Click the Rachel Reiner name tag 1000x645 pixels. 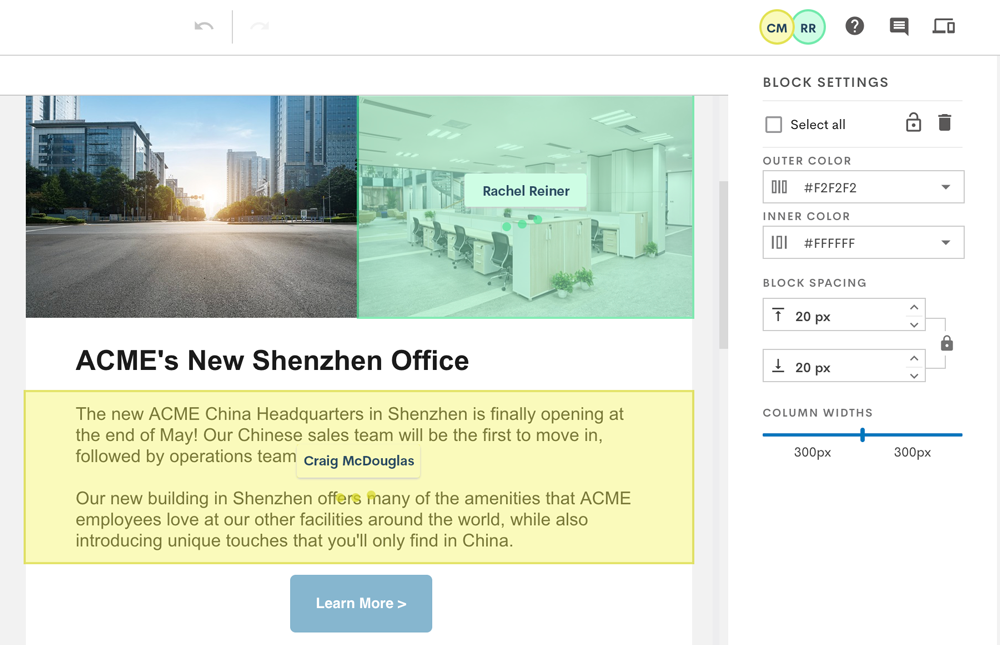[x=526, y=191]
